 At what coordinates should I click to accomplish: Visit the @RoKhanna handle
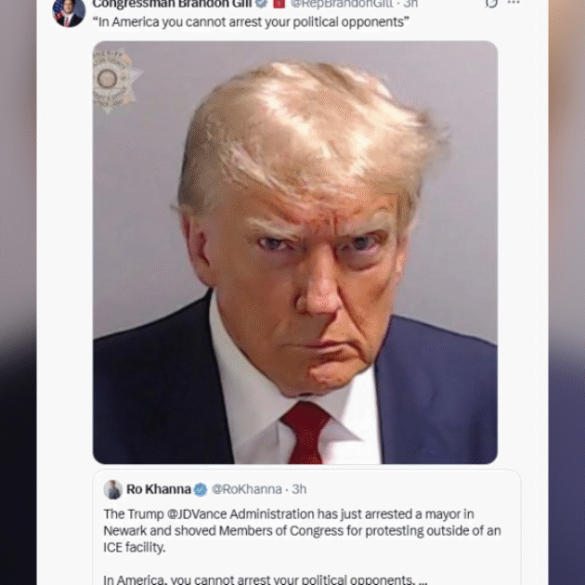pyautogui.click(x=247, y=489)
